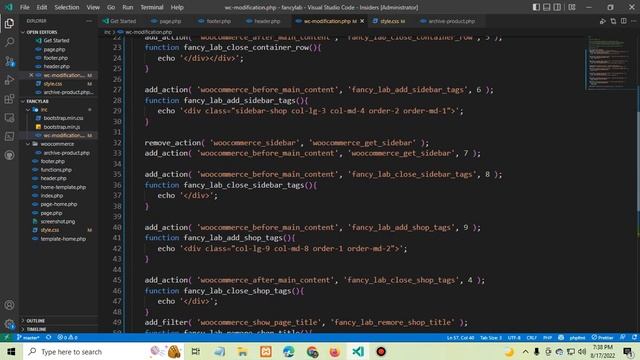Switch to the style.css editor tab
Screen dimensions: 640x360
[389, 21]
